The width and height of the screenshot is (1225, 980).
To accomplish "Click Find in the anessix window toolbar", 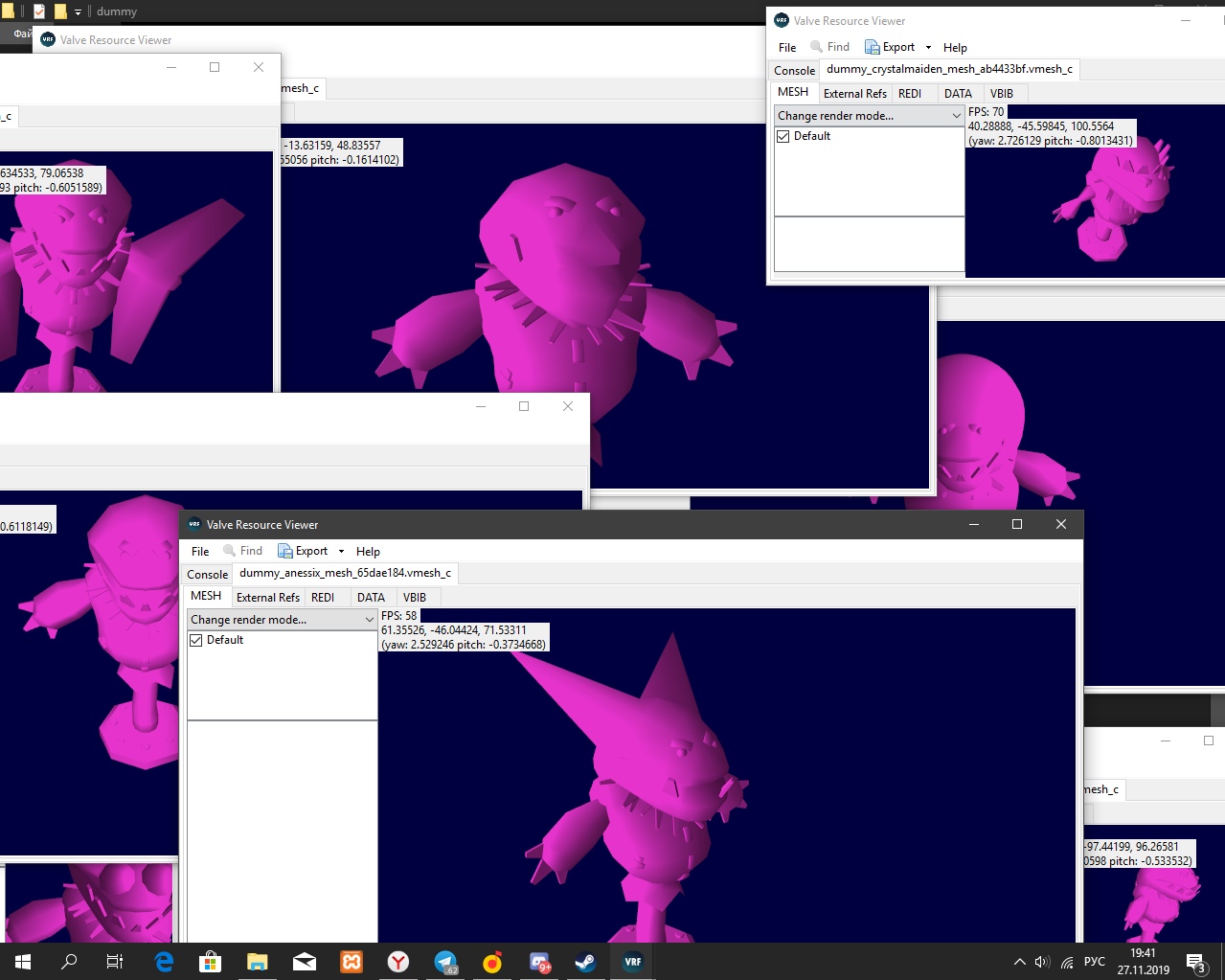I will click(x=243, y=552).
